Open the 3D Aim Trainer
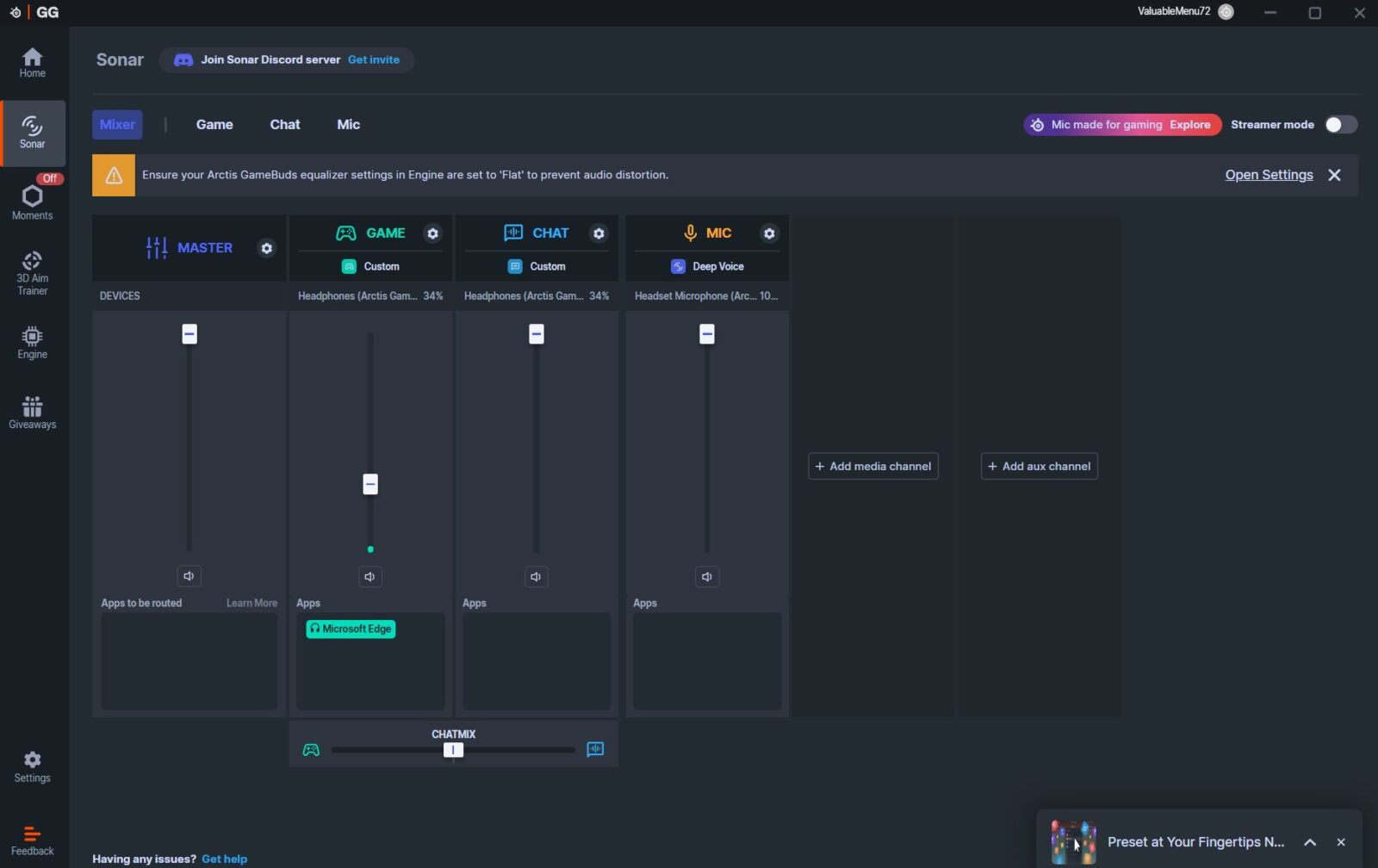The height and width of the screenshot is (868, 1378). tap(32, 272)
